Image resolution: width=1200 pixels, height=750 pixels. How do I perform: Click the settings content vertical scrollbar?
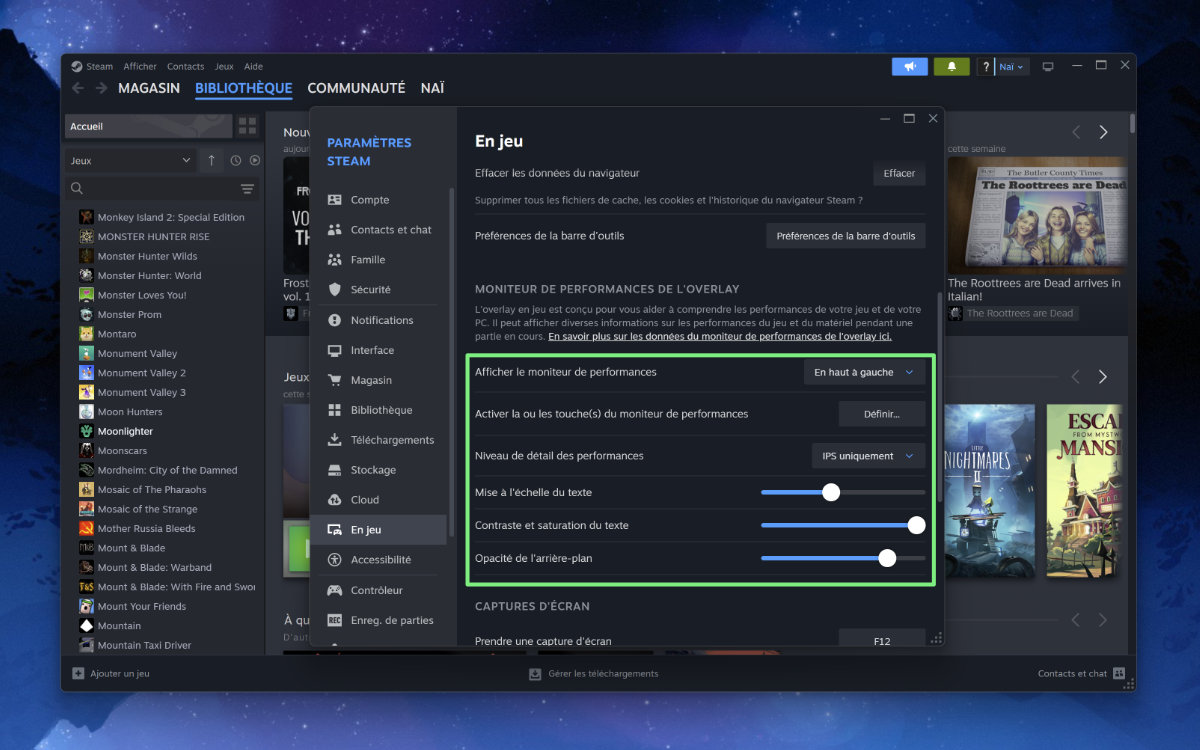pyautogui.click(x=940, y=395)
